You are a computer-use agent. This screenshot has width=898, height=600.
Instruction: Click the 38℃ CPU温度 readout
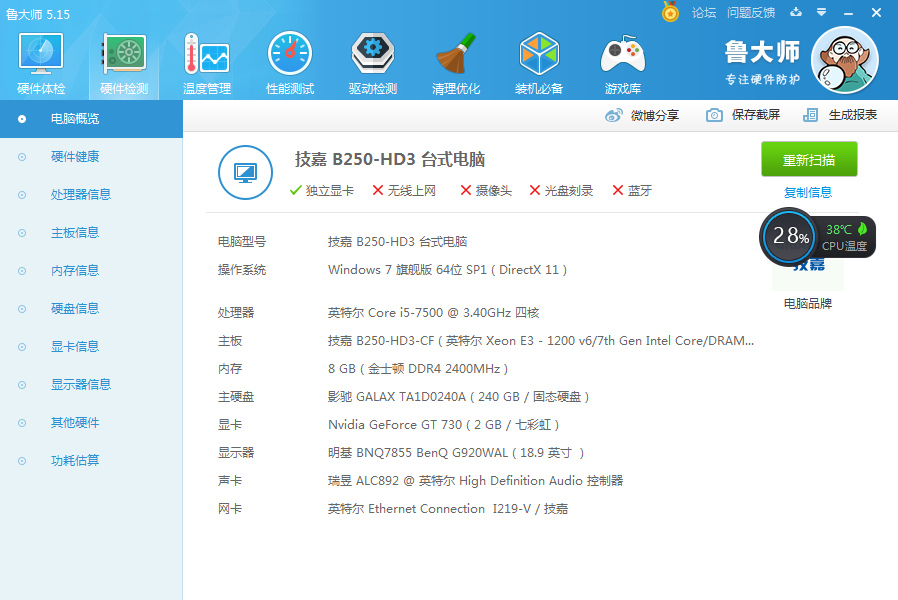(x=845, y=237)
